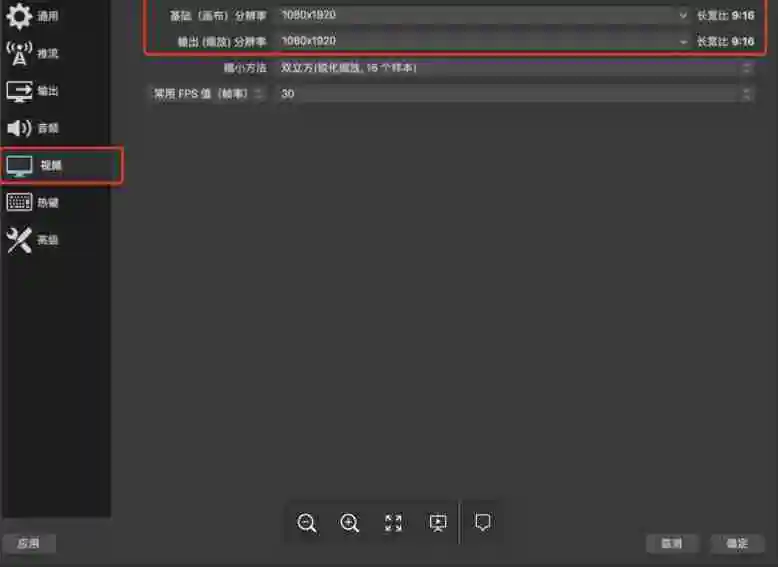Click the 取消 cancel button
Screen dimensions: 778x567
point(672,544)
